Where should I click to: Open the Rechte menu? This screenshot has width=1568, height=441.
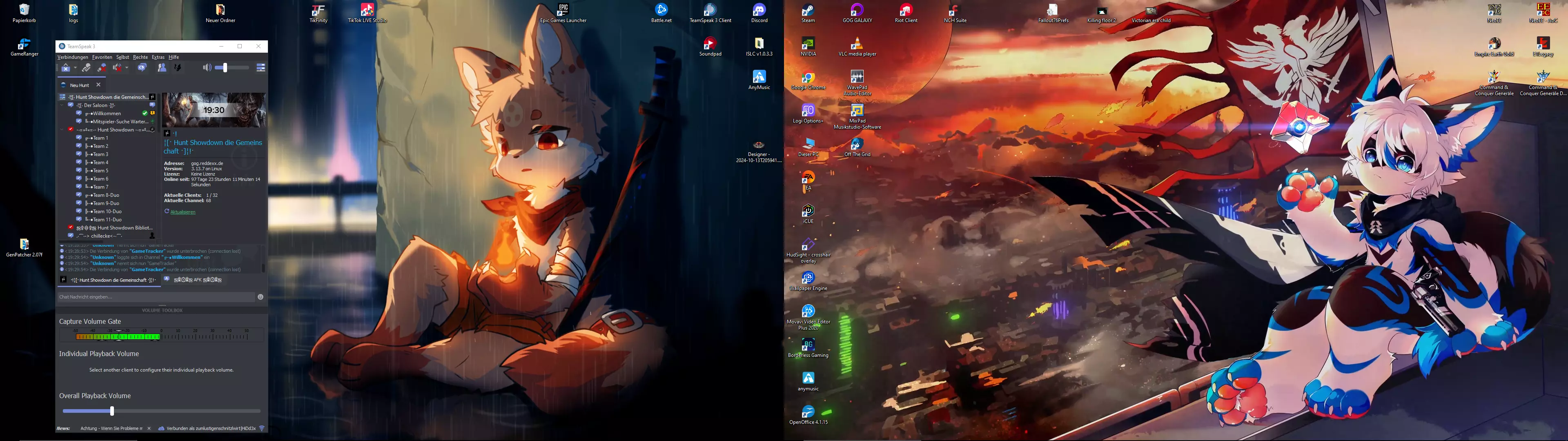tap(140, 57)
